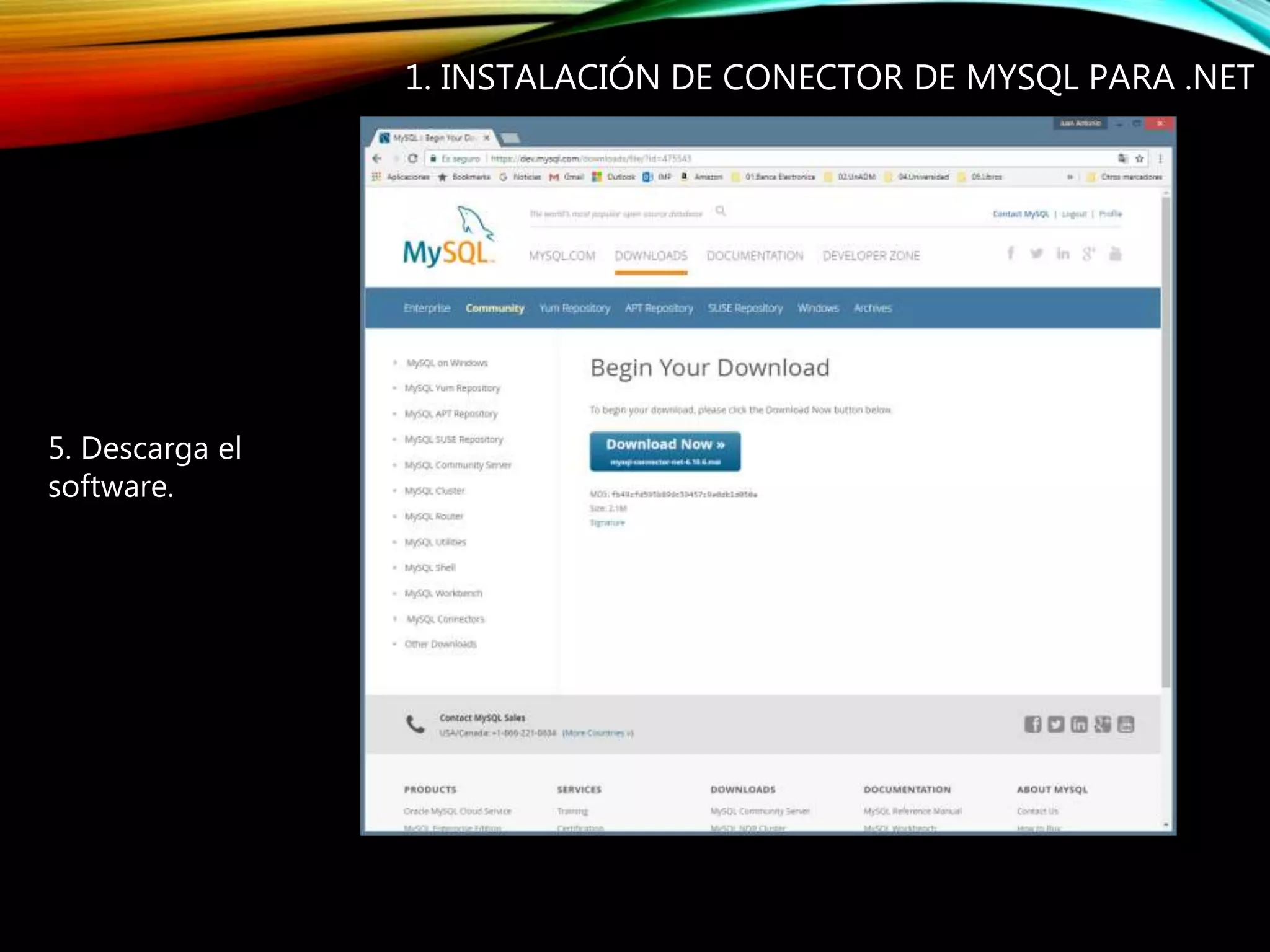The image size is (1270, 952).
Task: Open the IMP bookmark
Action: pyautogui.click(x=657, y=177)
